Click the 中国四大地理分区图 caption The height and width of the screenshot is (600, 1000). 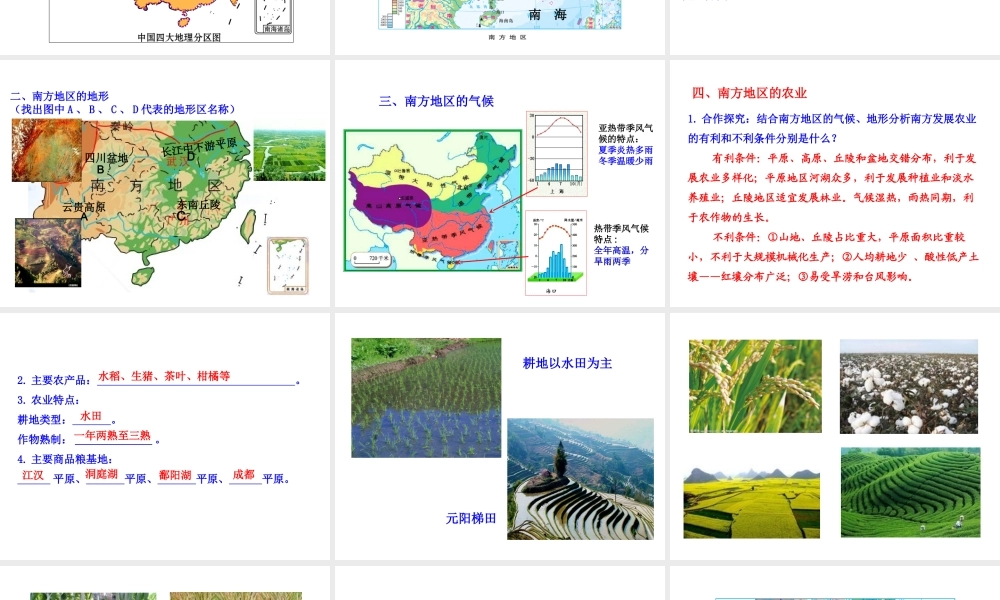coord(179,37)
